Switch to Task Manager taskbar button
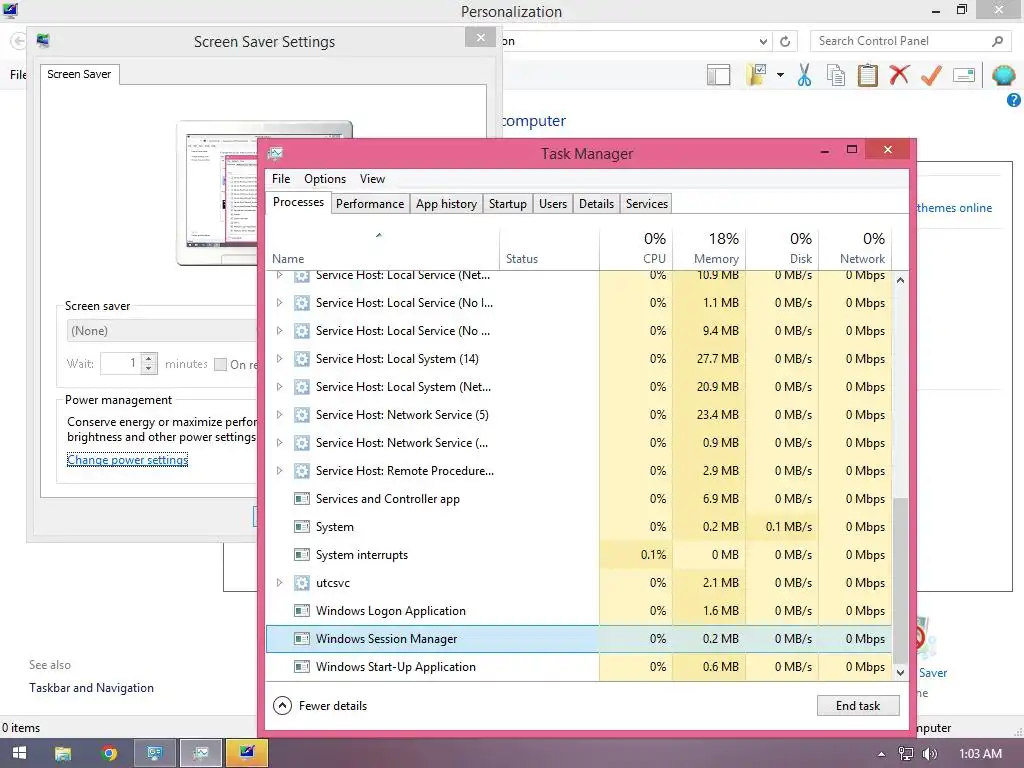Image resolution: width=1024 pixels, height=768 pixels. 200,753
